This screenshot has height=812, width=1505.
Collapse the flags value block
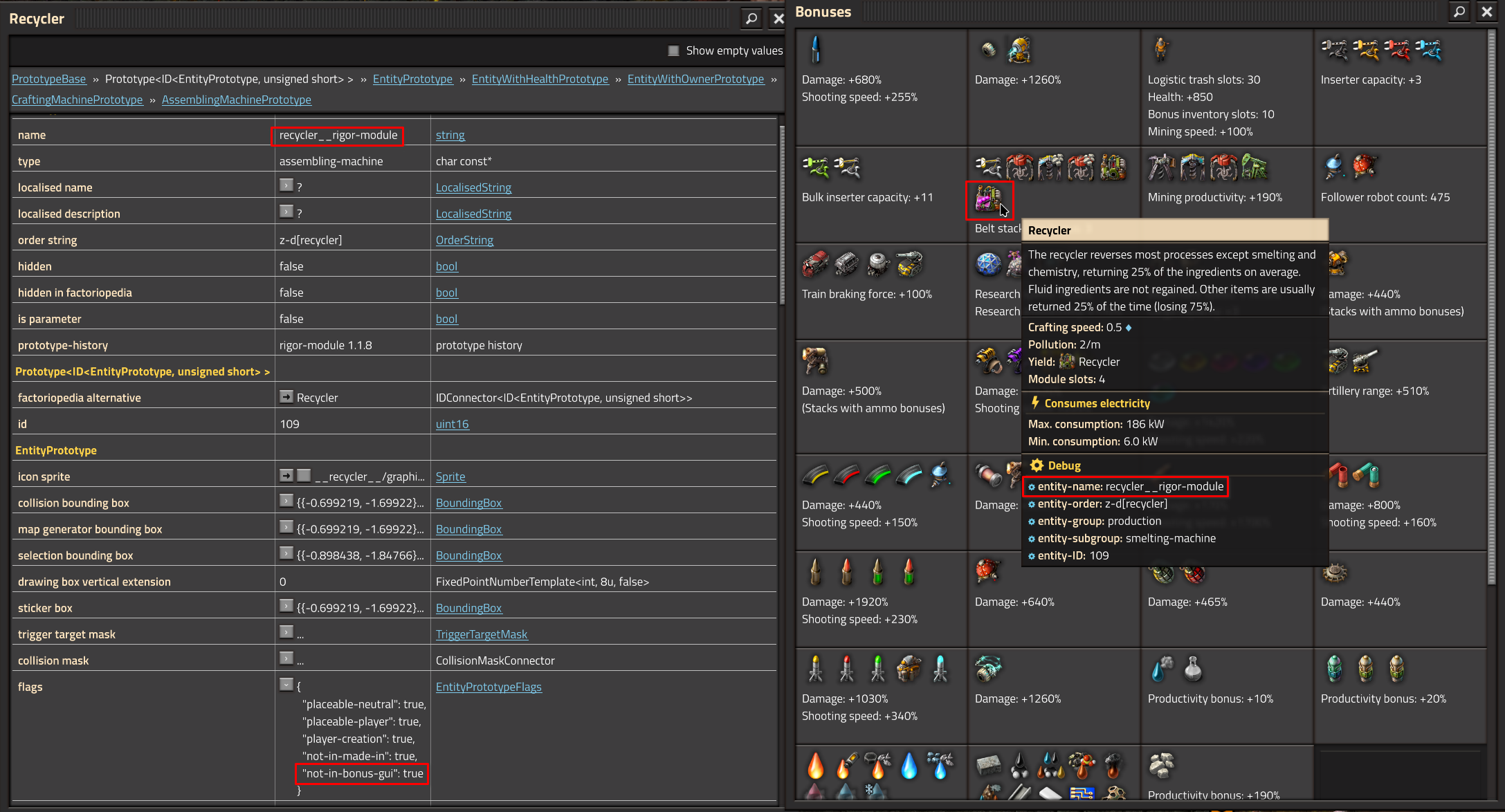click(x=286, y=685)
